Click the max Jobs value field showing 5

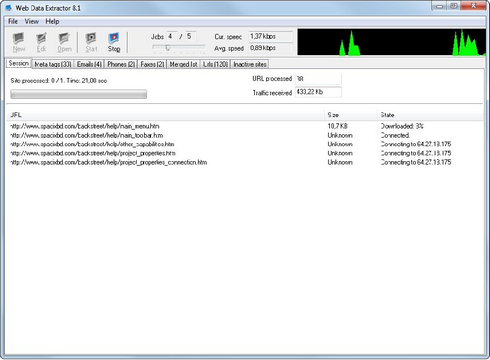(191, 36)
